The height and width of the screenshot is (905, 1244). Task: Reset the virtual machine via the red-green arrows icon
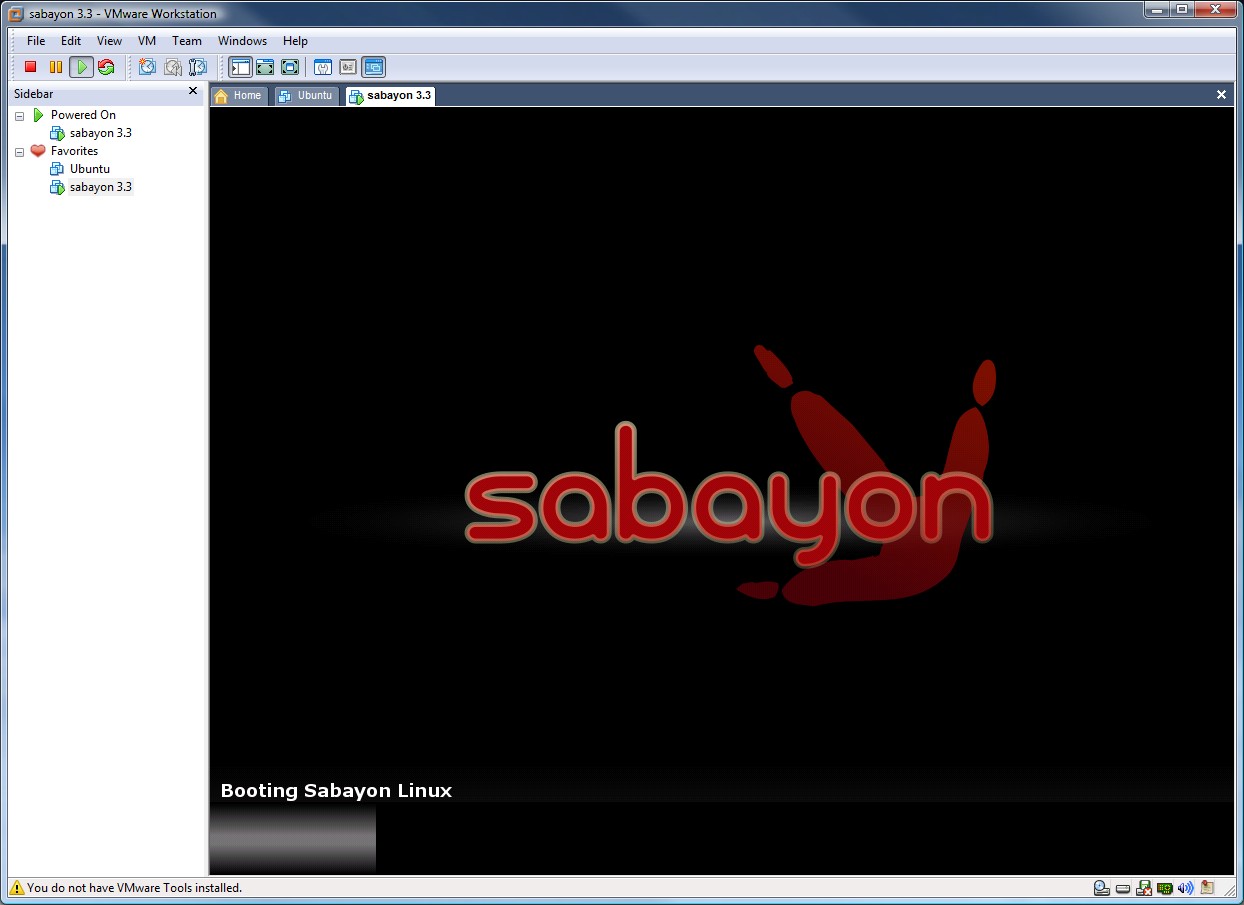click(x=106, y=67)
